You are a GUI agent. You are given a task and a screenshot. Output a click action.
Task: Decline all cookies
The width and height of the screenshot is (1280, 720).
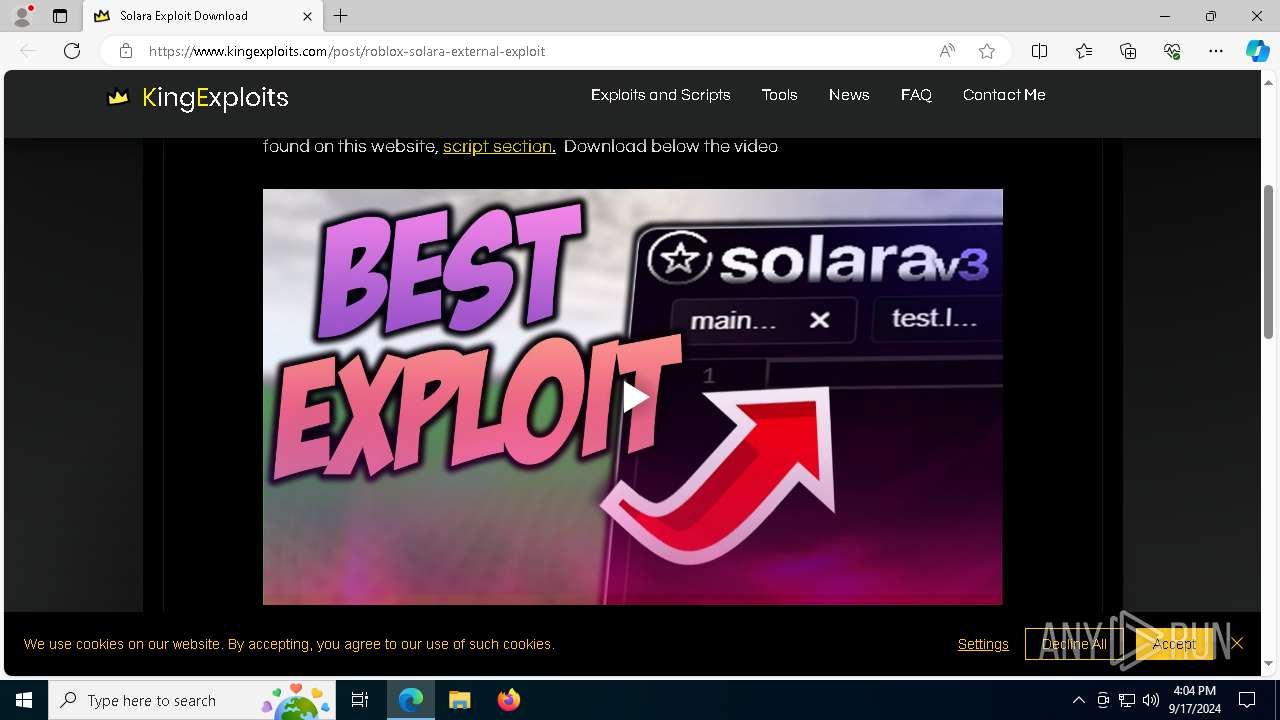pyautogui.click(x=1074, y=644)
